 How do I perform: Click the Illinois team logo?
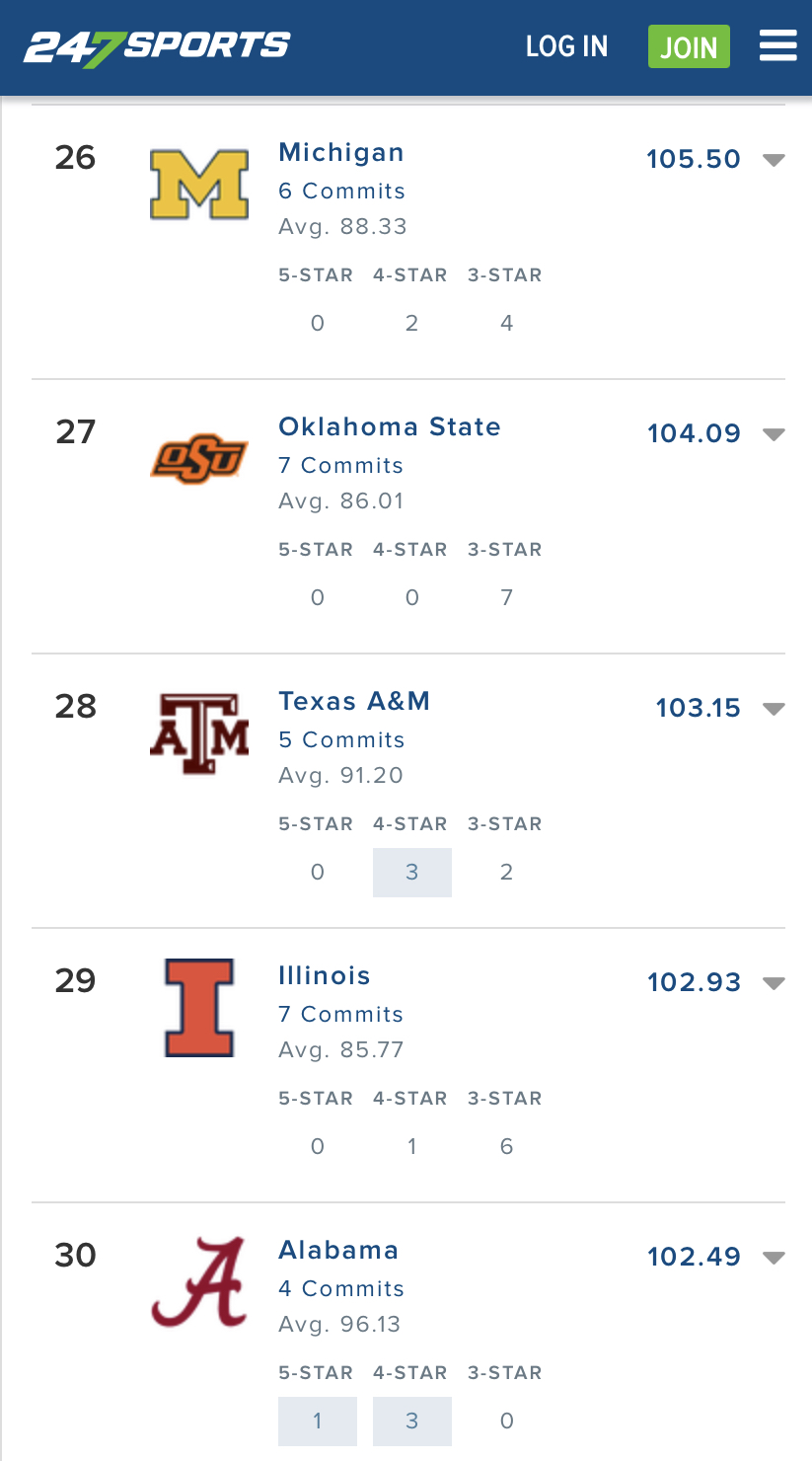199,1008
